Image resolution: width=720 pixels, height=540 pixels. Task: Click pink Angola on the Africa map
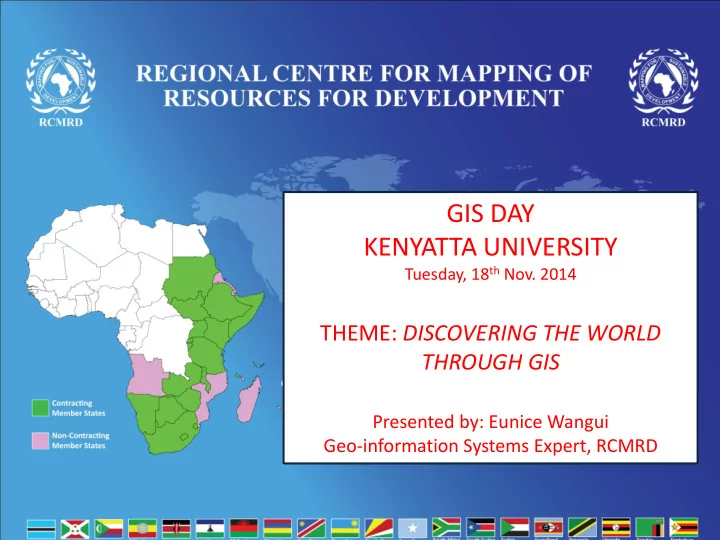pyautogui.click(x=146, y=376)
